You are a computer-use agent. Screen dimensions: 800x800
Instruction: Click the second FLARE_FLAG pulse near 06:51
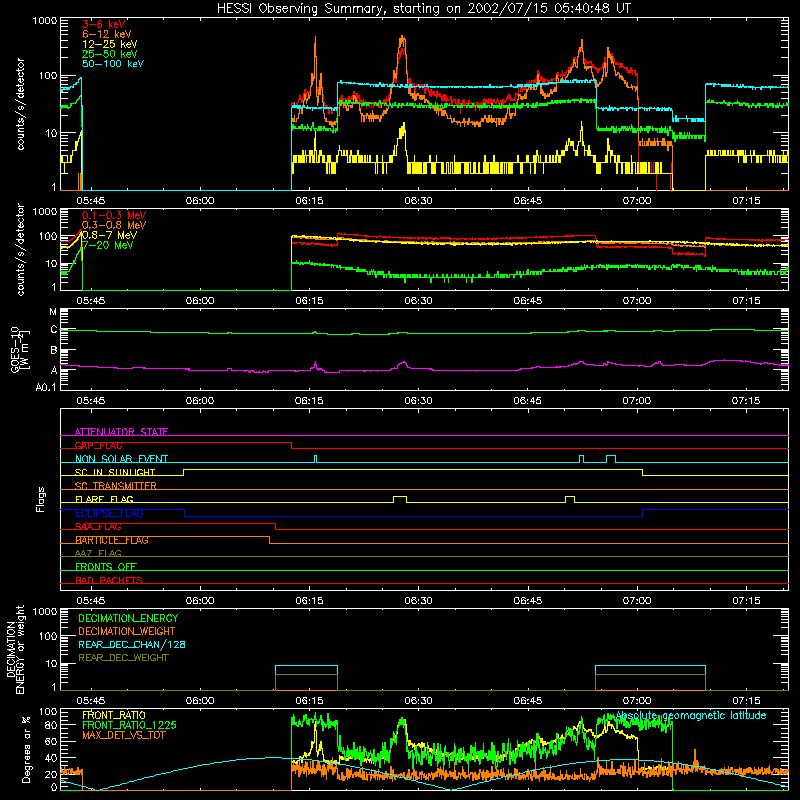[570, 499]
